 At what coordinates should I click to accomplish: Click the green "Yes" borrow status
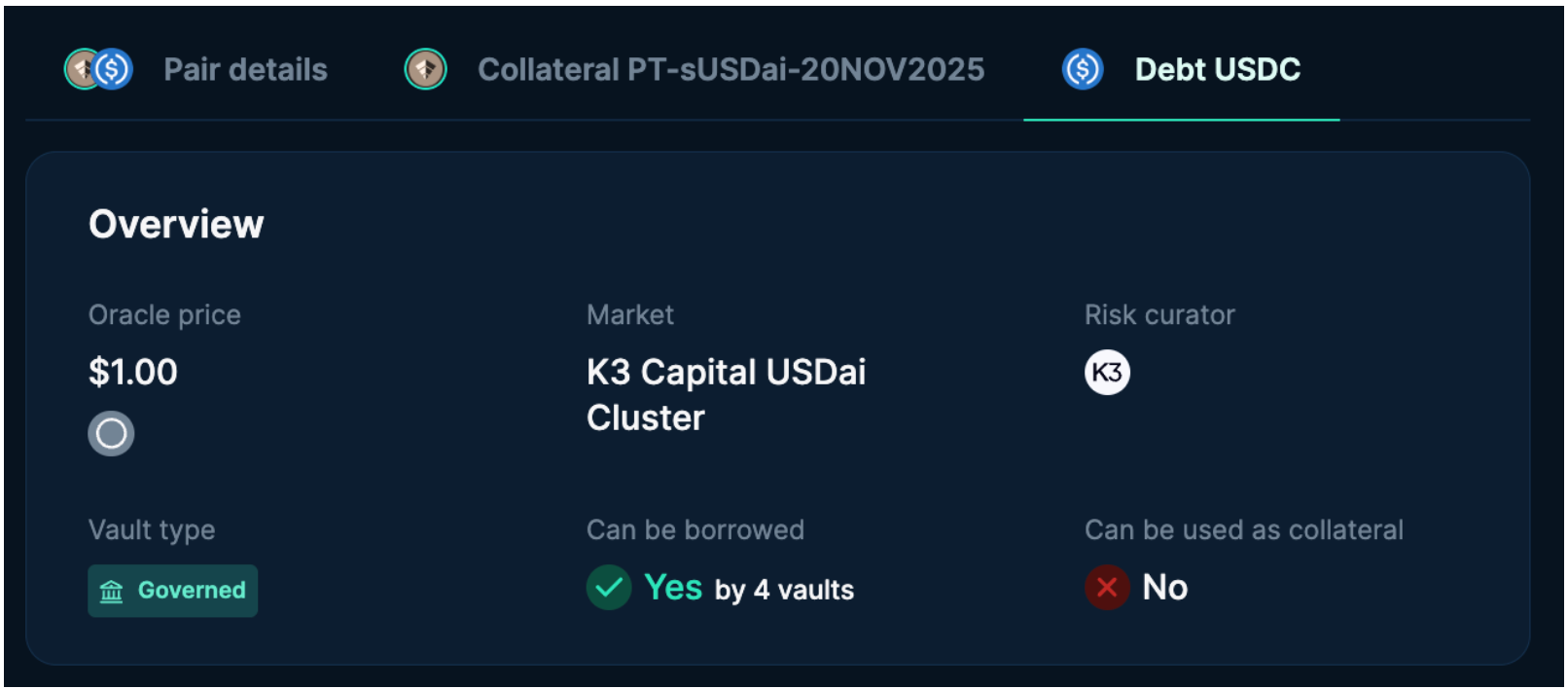point(673,588)
